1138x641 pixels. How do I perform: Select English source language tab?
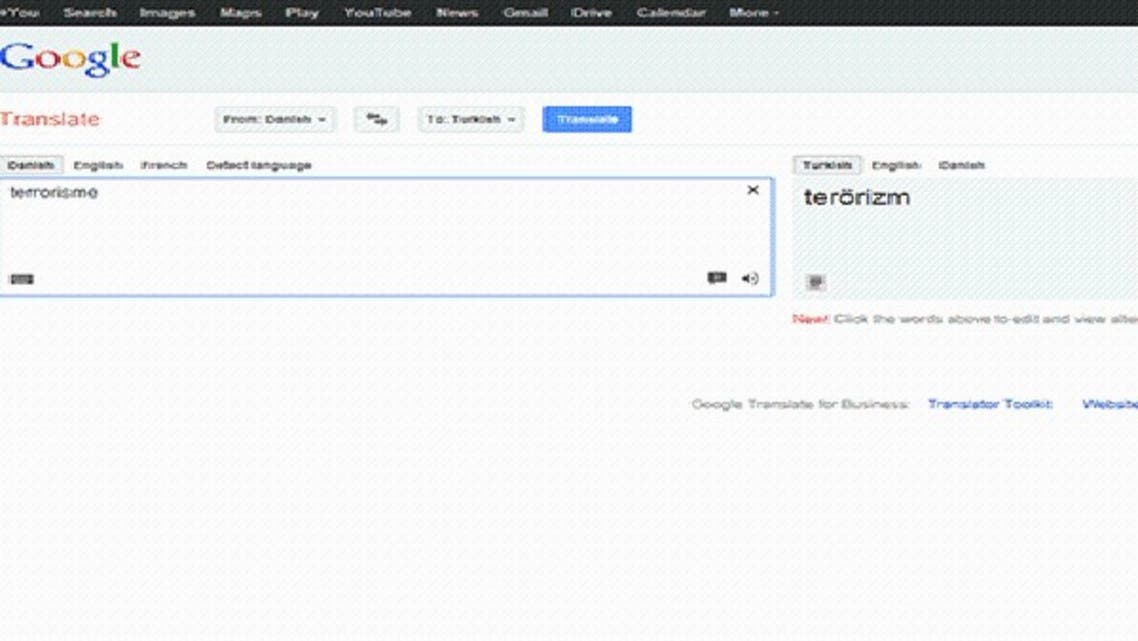point(98,166)
